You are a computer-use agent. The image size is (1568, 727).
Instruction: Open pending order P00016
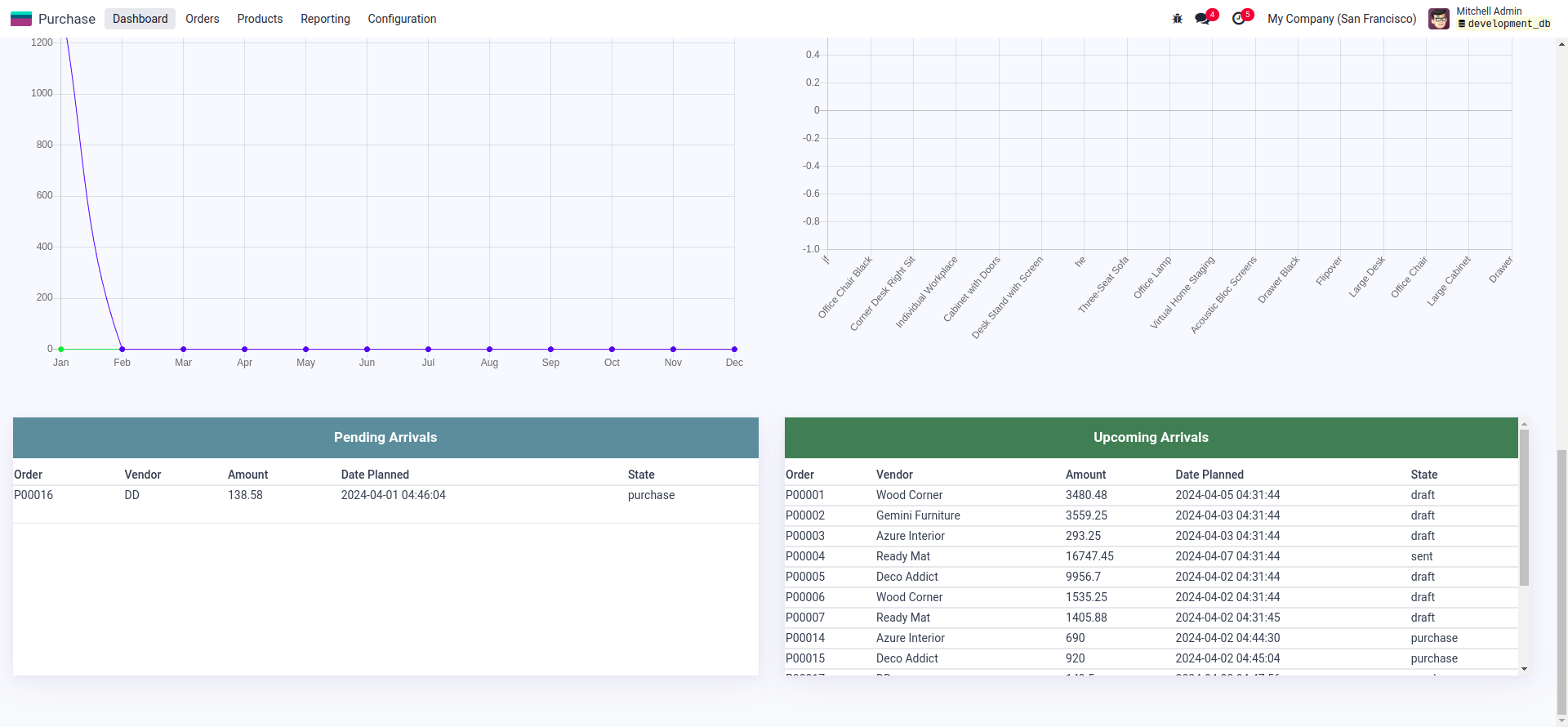tap(33, 495)
